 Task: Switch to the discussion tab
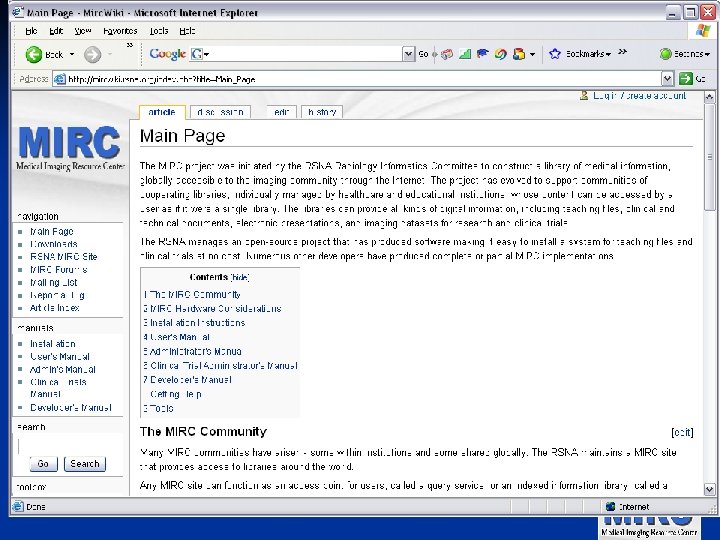[220, 112]
